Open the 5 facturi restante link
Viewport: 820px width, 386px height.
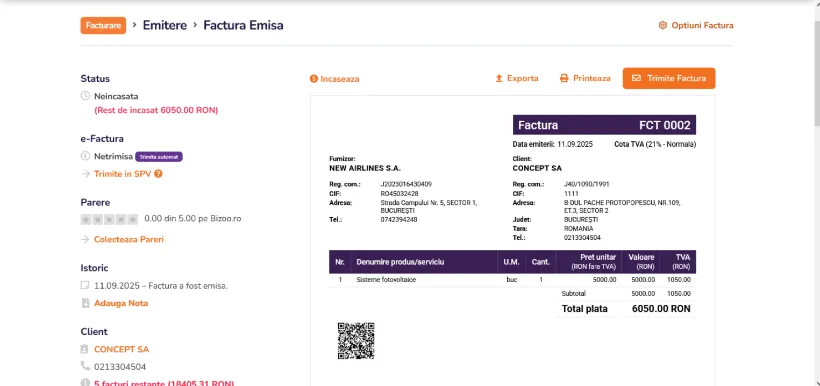pyautogui.click(x=164, y=383)
